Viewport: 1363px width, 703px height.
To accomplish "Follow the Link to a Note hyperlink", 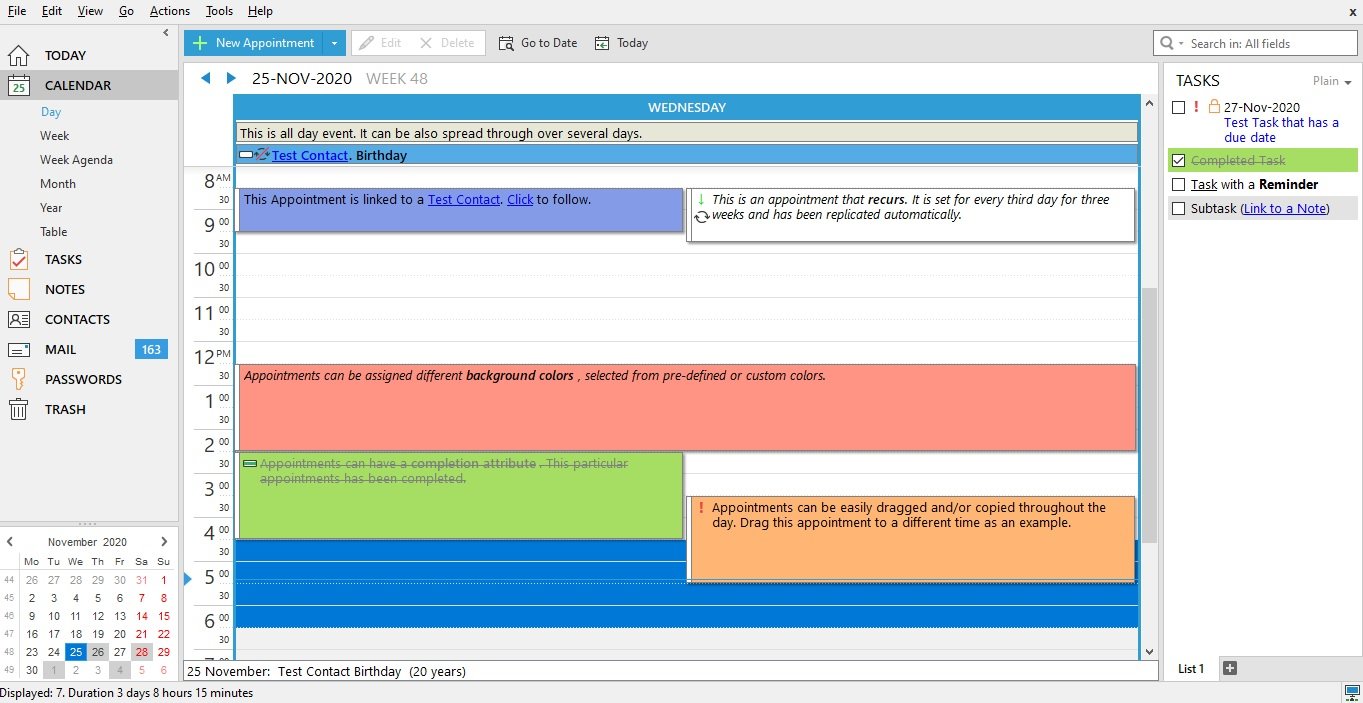I will [x=1284, y=208].
